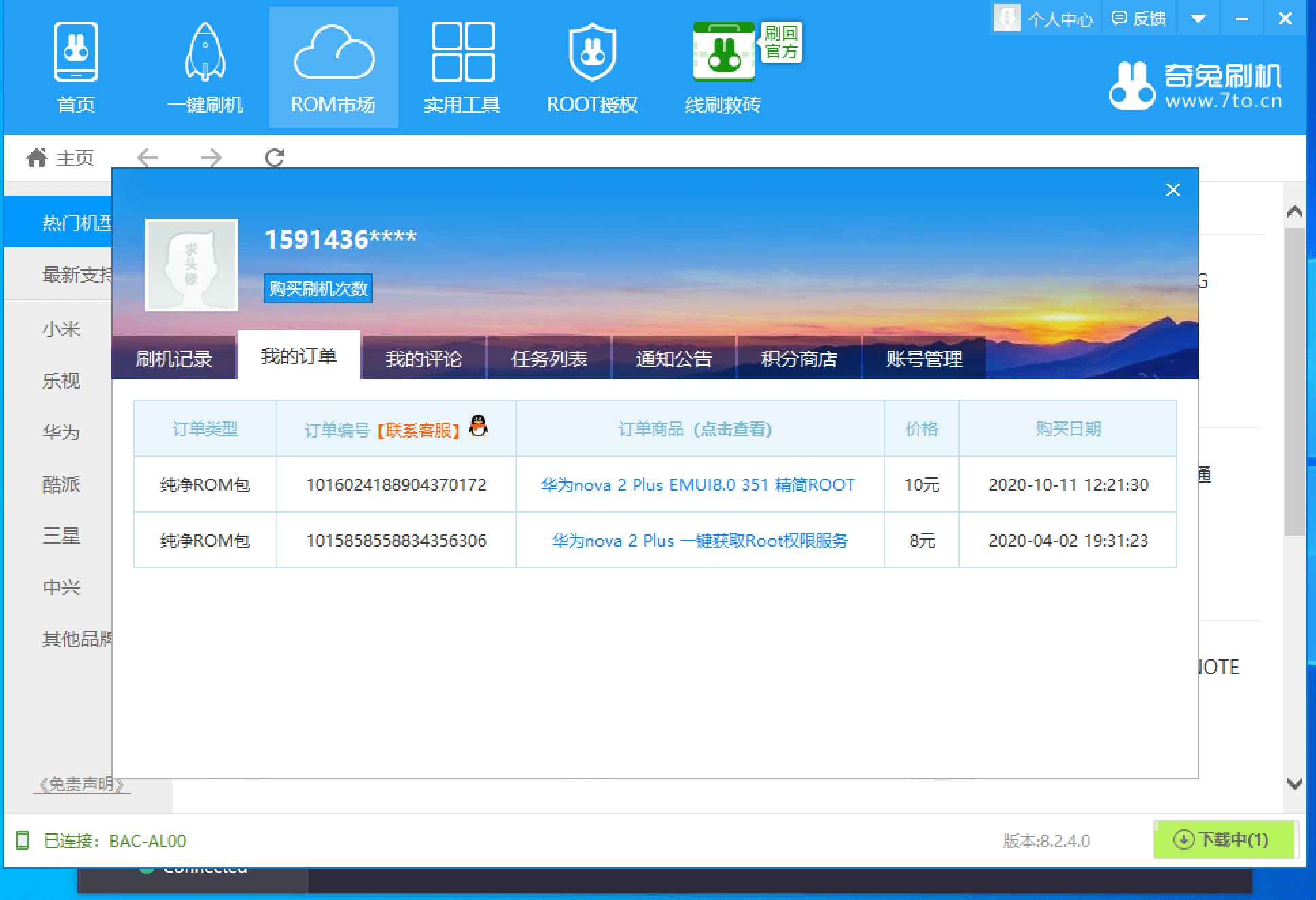Switch to the 任务列表 tab

[x=549, y=358]
